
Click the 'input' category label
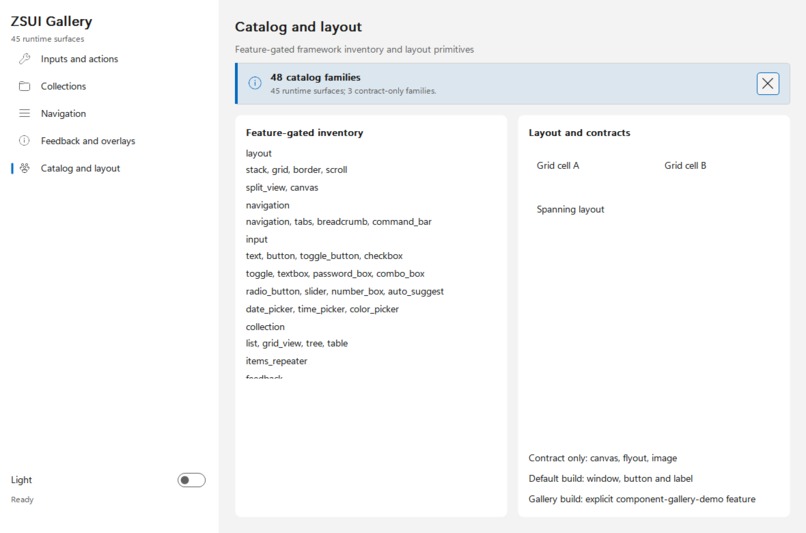(x=257, y=239)
